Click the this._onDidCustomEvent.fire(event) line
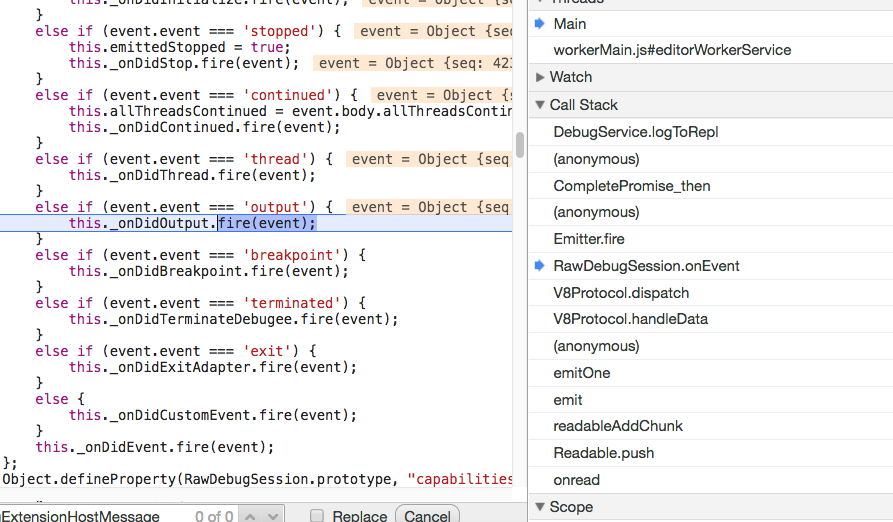 [213, 415]
